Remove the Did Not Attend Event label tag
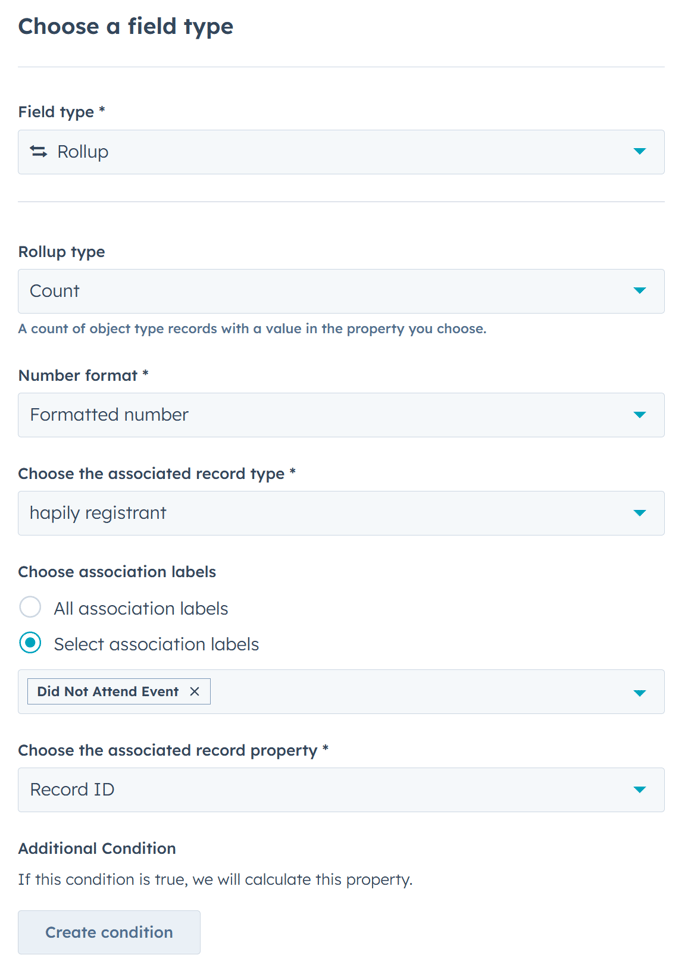Screen dimensions: 688x977 tap(194, 692)
